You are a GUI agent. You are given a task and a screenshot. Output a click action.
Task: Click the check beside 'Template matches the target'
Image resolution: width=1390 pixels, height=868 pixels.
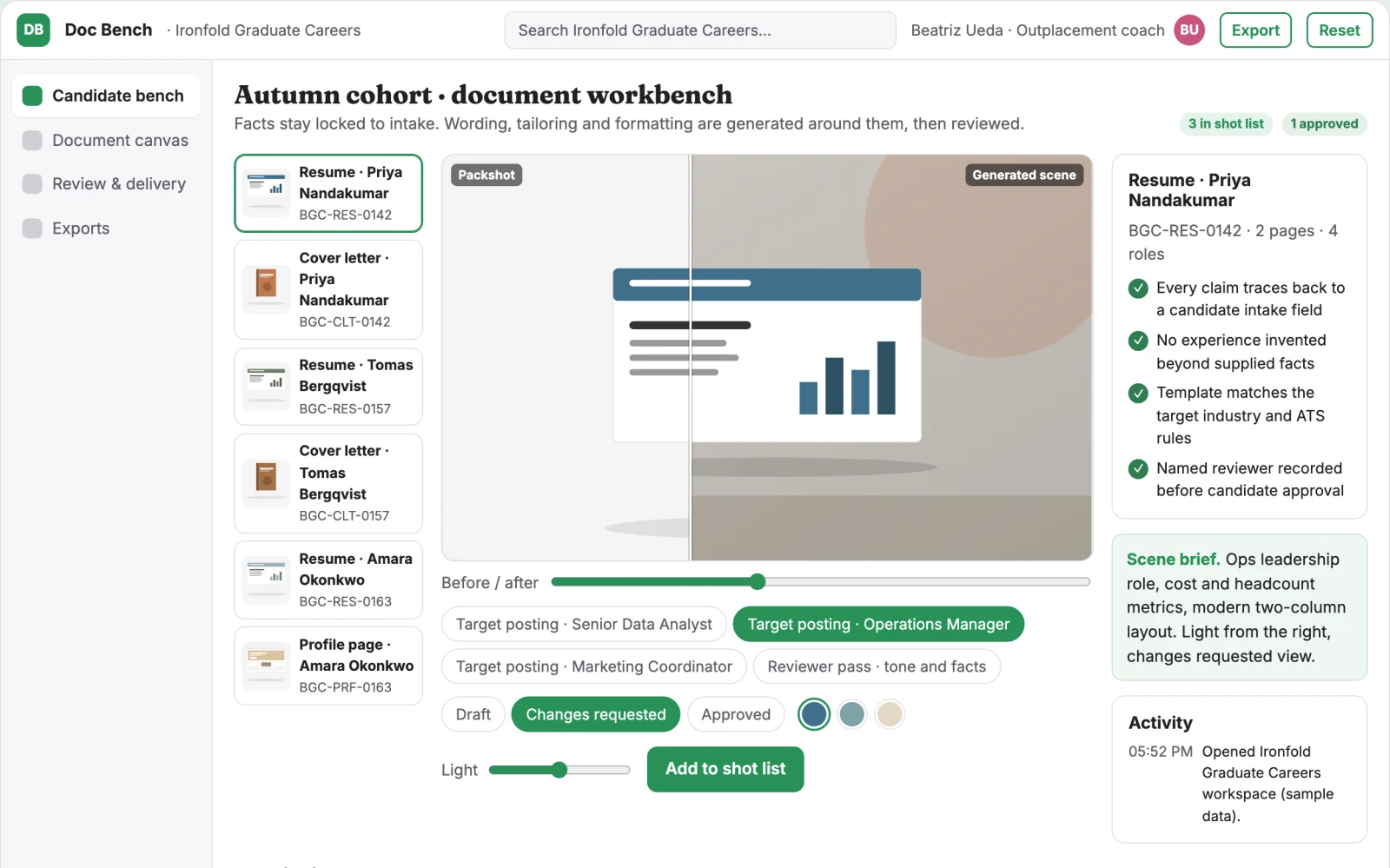[1138, 394]
